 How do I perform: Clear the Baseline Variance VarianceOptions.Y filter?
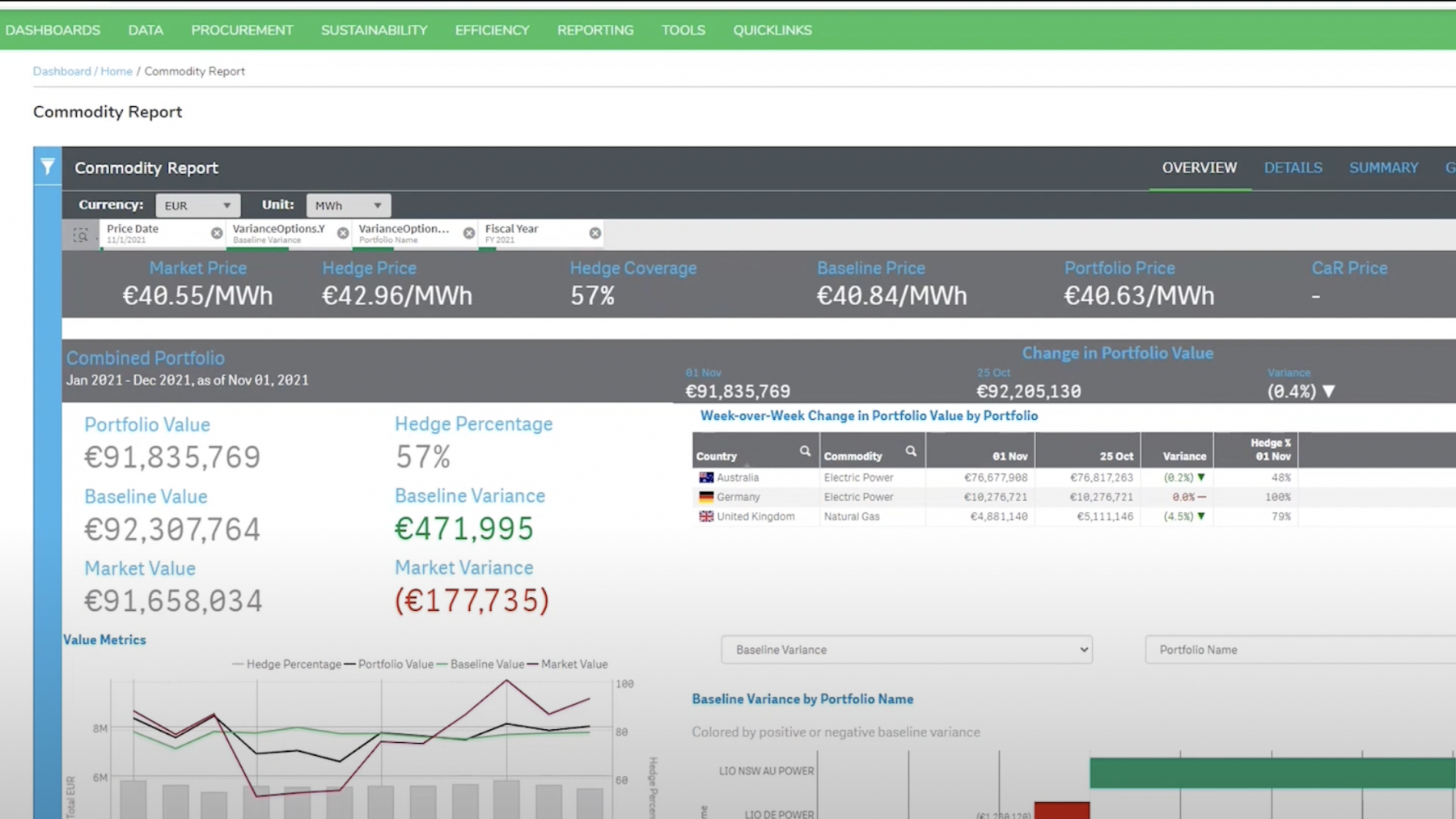coord(343,233)
